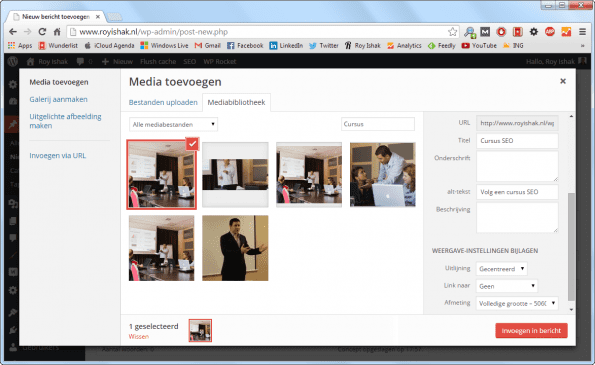Screen dimensions: 595x365
Task: Click the Adblock Plus extension icon
Action: point(550,32)
